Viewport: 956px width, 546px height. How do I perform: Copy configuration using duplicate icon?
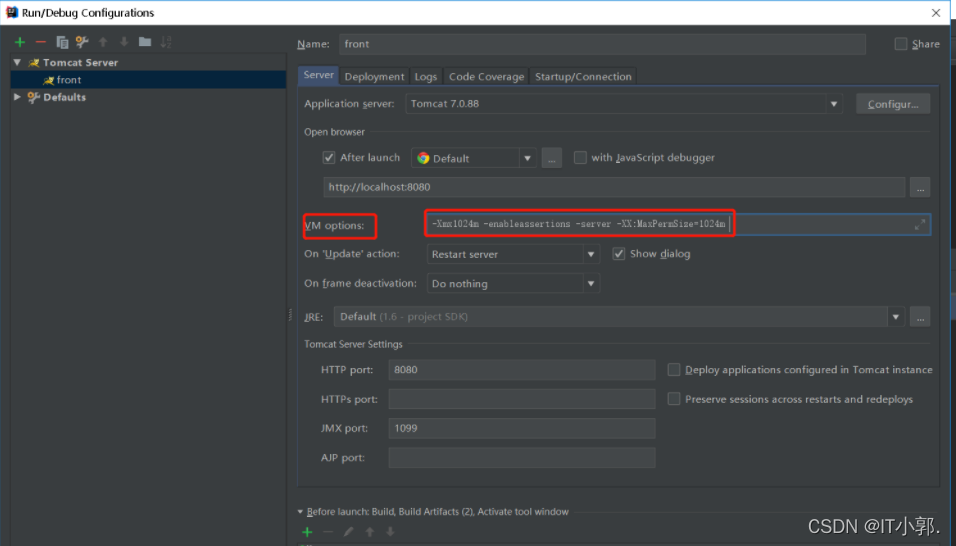click(x=62, y=42)
